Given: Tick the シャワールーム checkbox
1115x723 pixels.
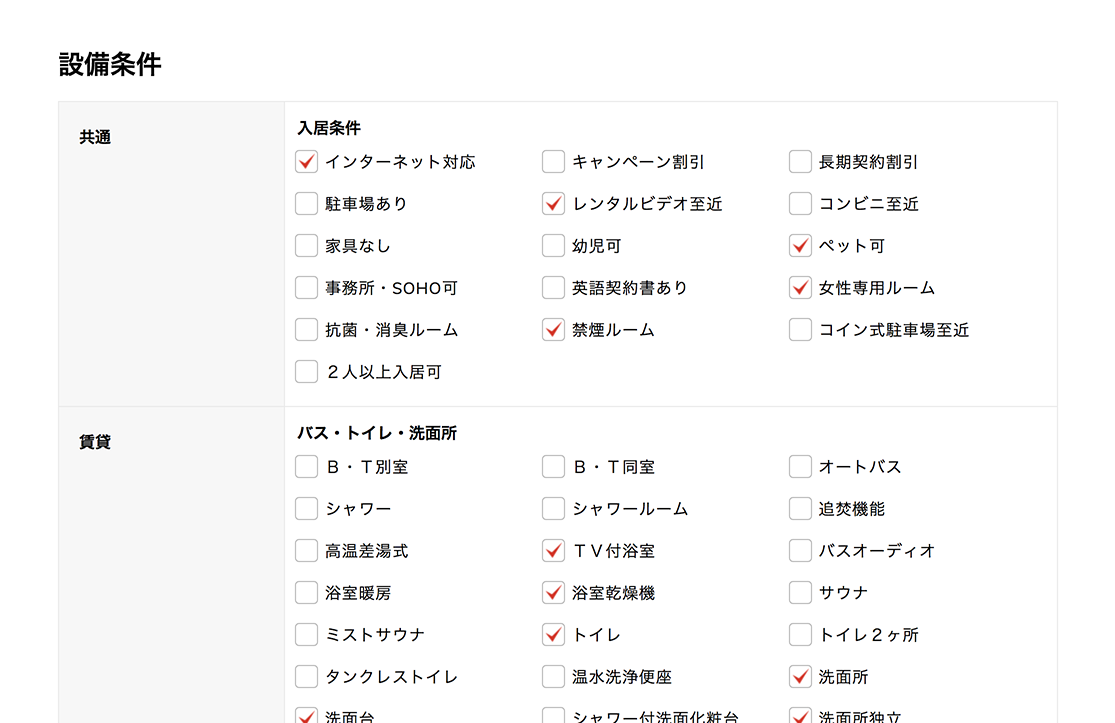Looking at the screenshot, I should pyautogui.click(x=554, y=509).
